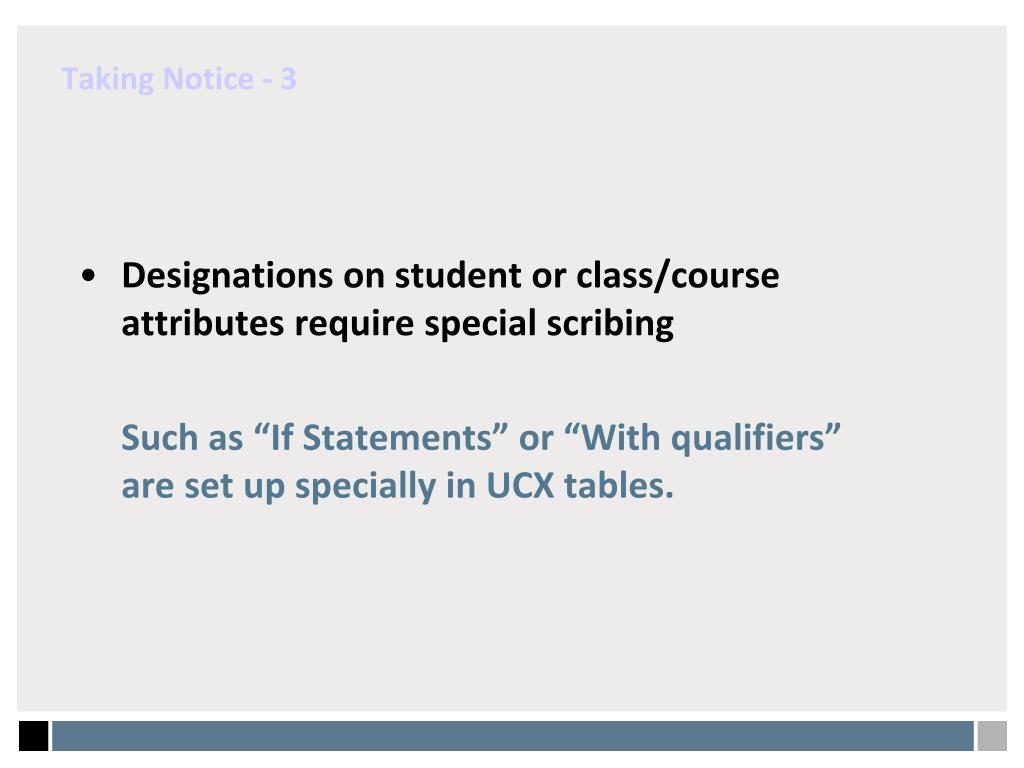Click the word 'UCX' in blue text

[520, 486]
